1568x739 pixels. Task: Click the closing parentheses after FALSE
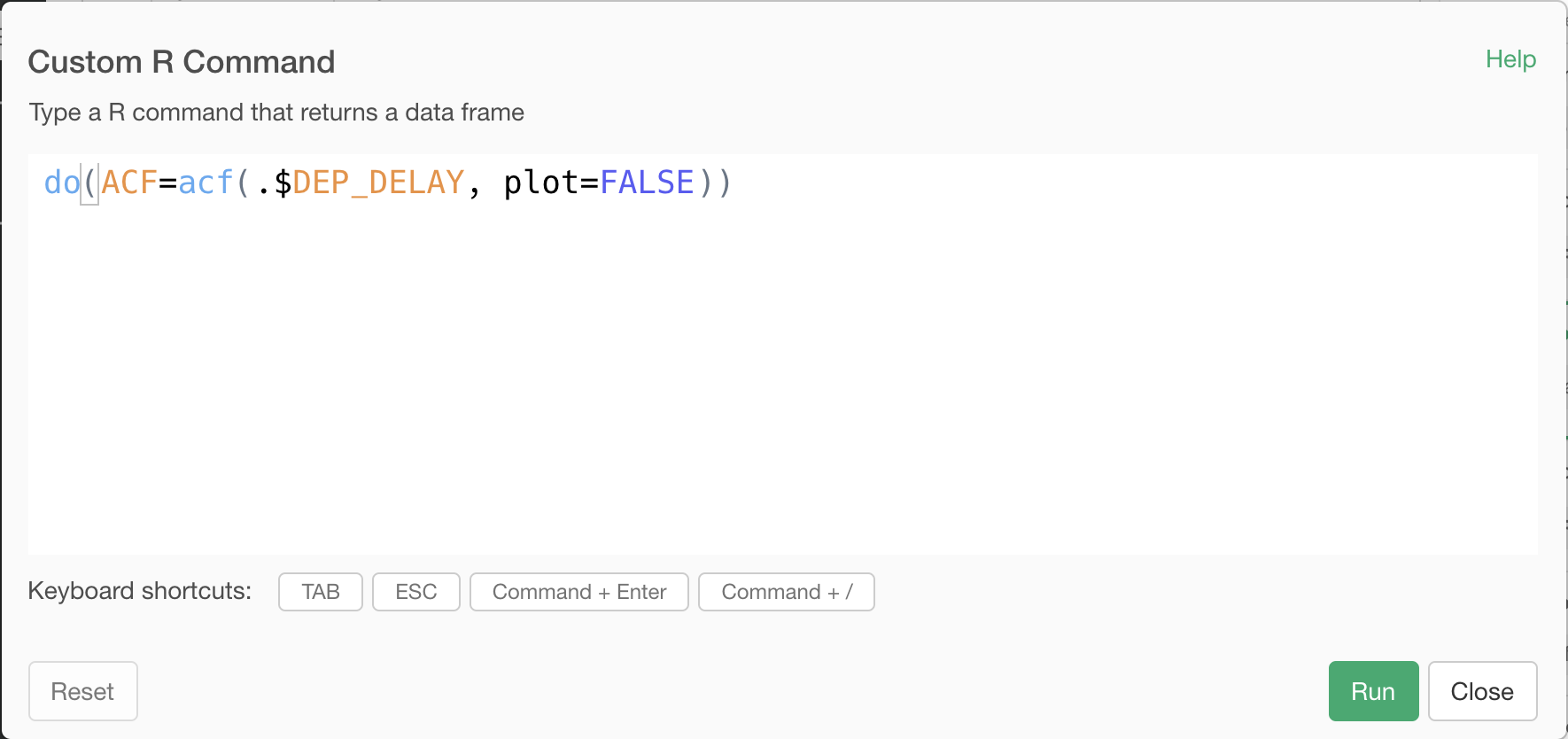716,183
